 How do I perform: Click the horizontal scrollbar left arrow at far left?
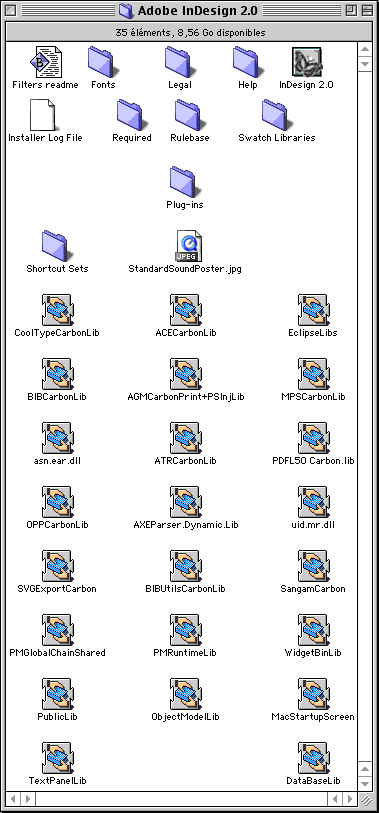tap(13, 798)
